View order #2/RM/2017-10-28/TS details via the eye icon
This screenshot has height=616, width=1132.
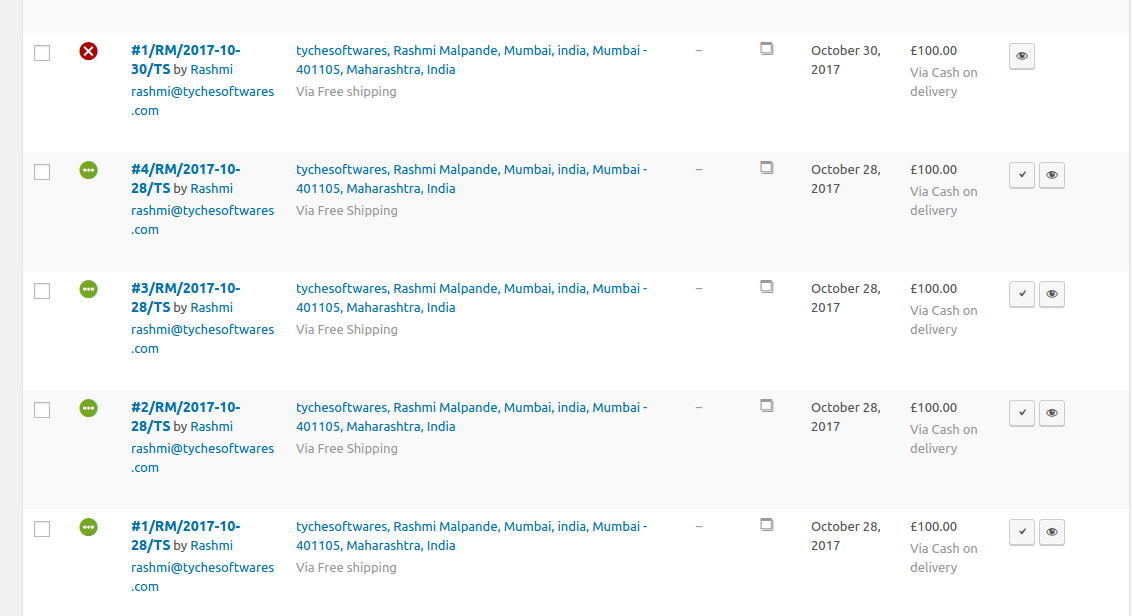1051,413
